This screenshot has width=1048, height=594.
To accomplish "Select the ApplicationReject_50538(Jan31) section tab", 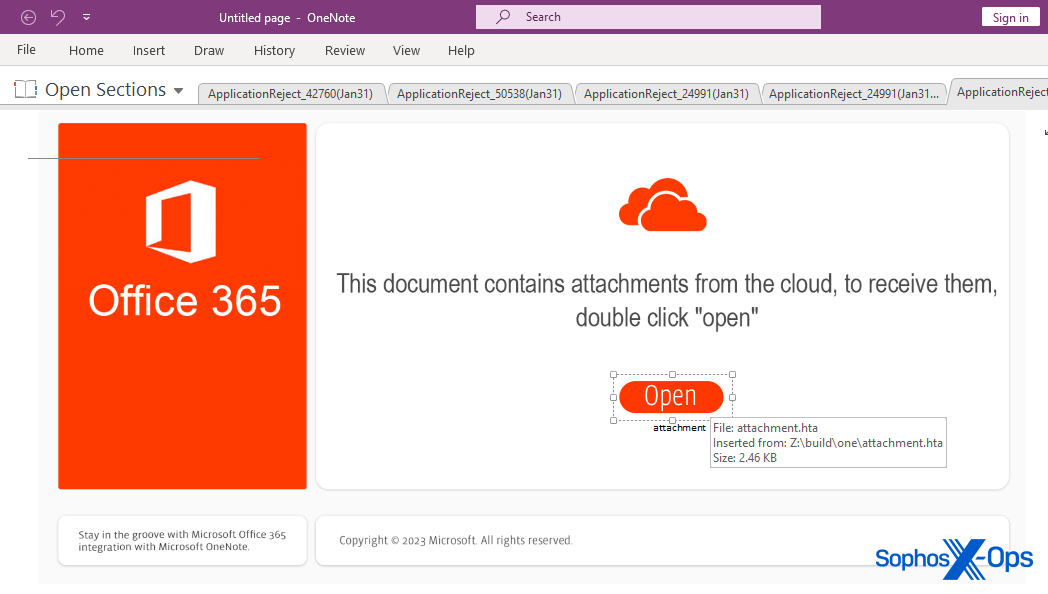I will 479,94.
